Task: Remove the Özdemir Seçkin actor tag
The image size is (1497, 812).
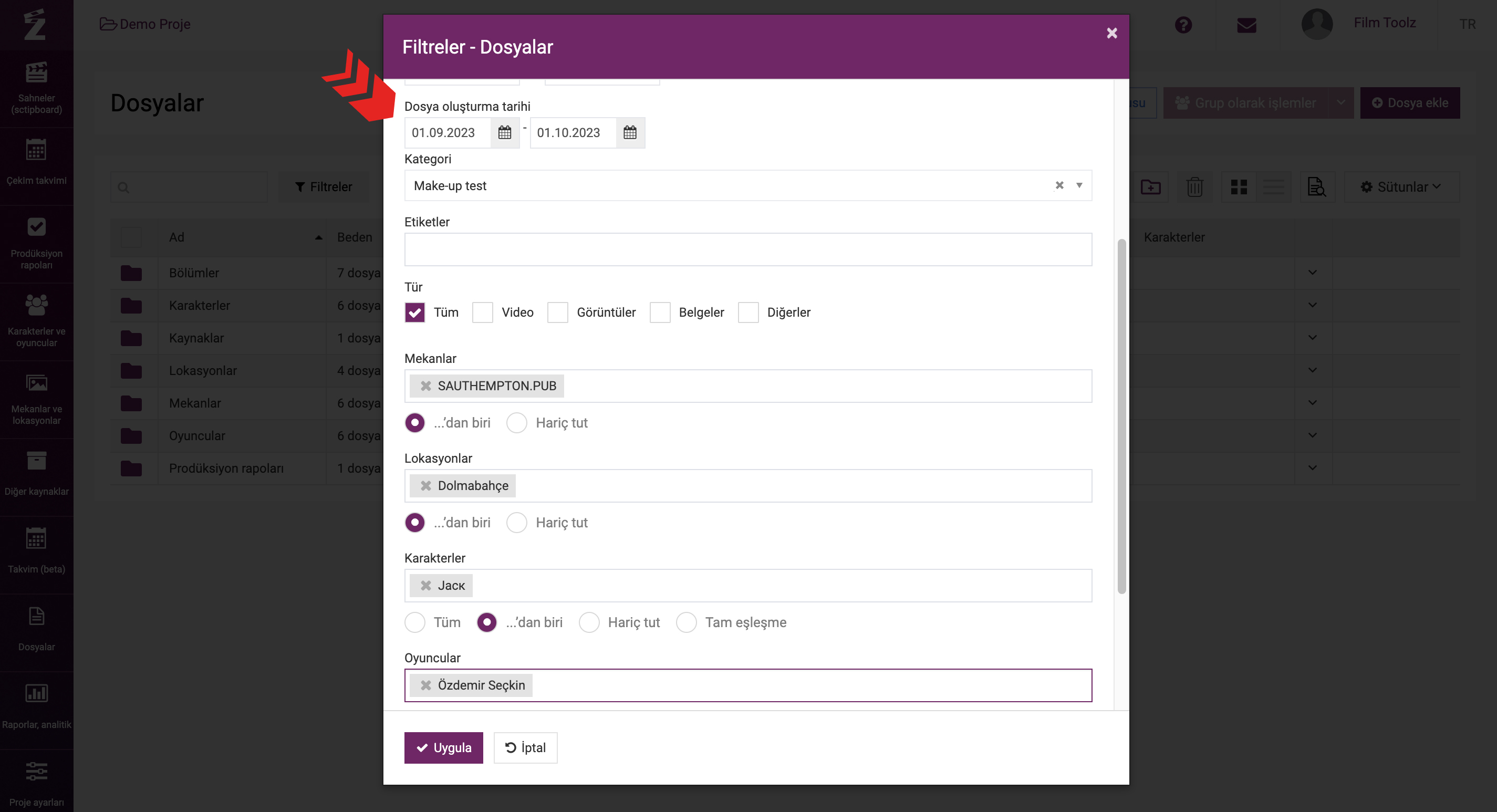Action: (x=425, y=686)
